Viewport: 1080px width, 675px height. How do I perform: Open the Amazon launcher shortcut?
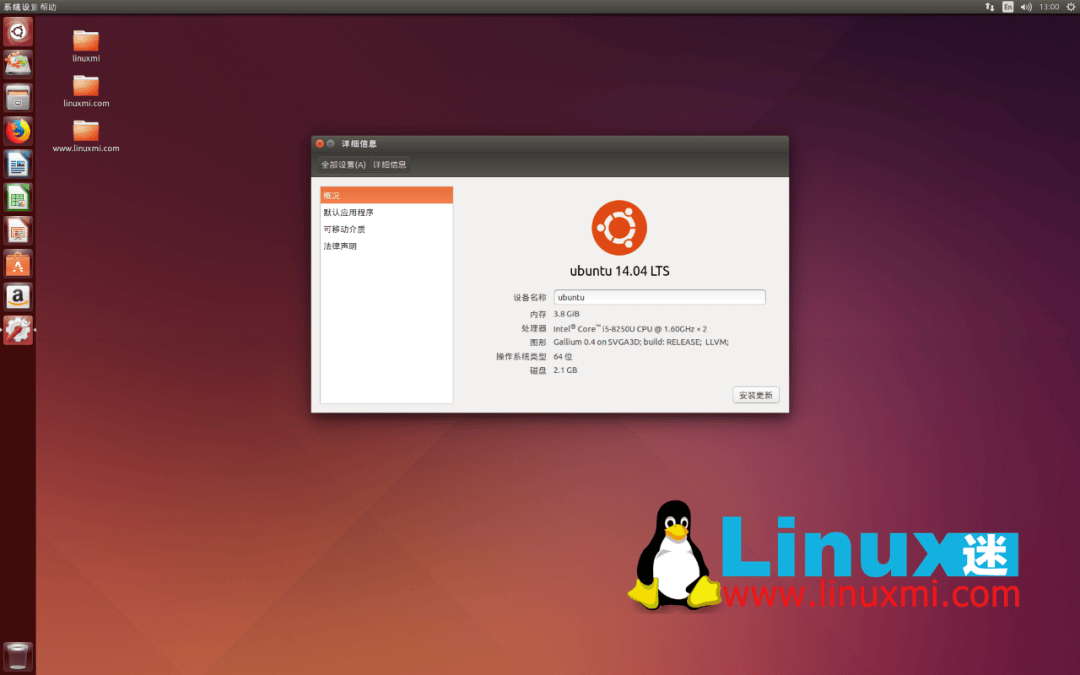click(17, 296)
